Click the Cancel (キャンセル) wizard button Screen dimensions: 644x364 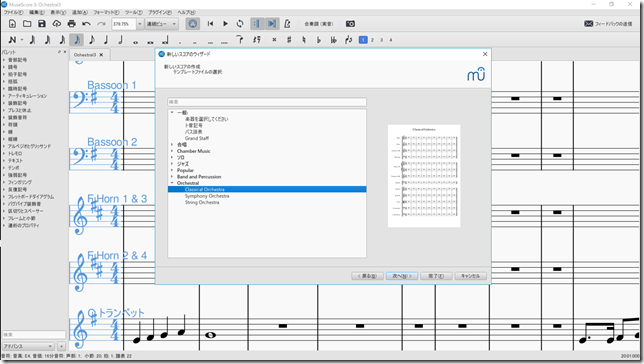(x=471, y=276)
